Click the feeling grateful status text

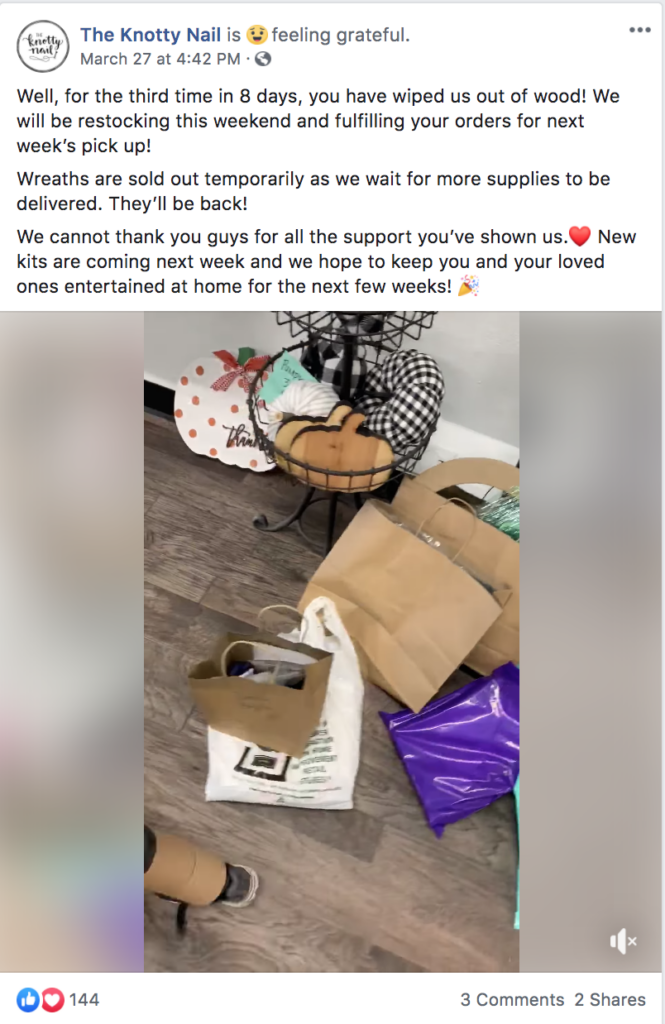pyautogui.click(x=340, y=35)
